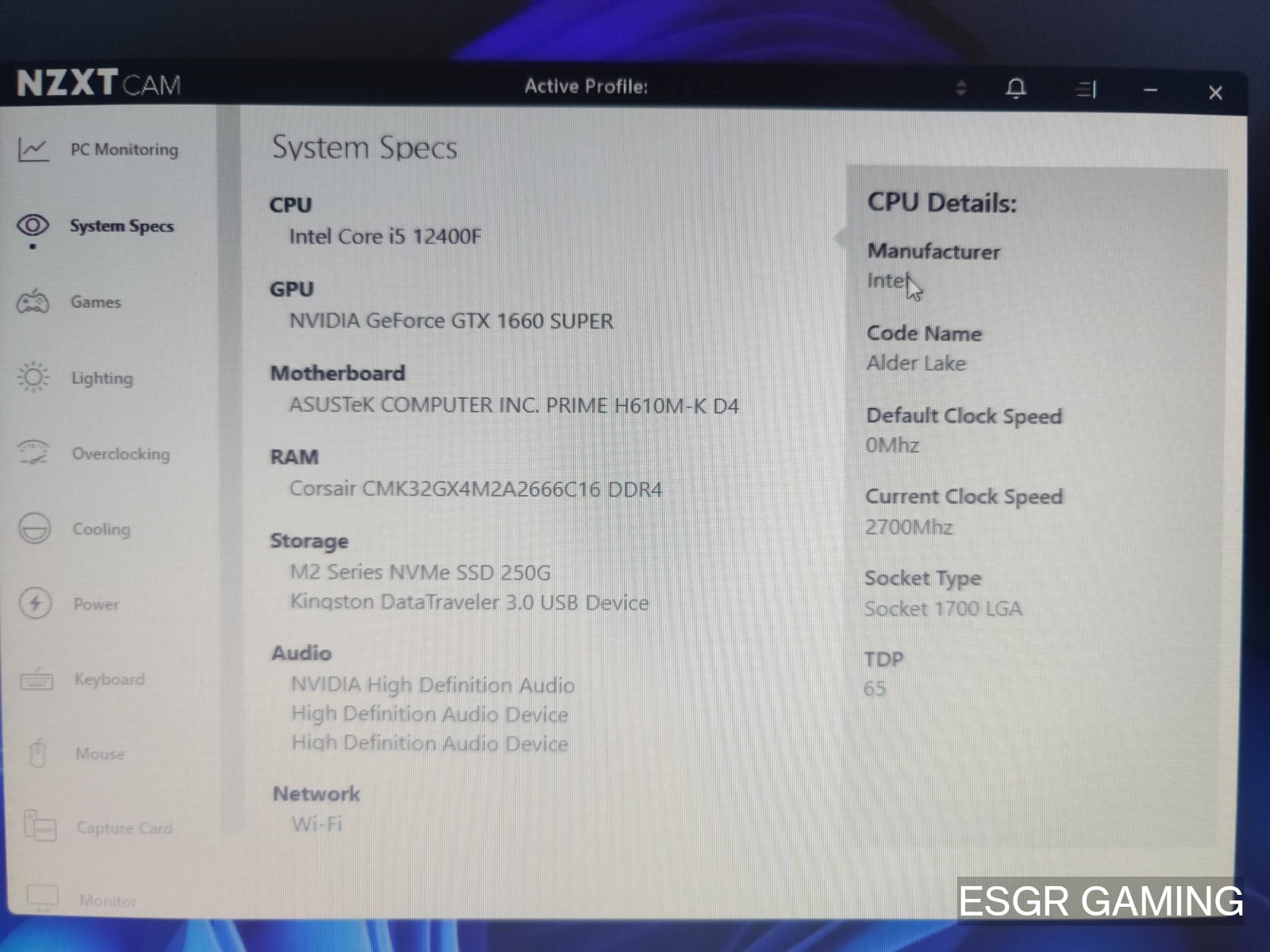Click the GPU section heading
Screen dimensions: 1270x952
click(291, 289)
